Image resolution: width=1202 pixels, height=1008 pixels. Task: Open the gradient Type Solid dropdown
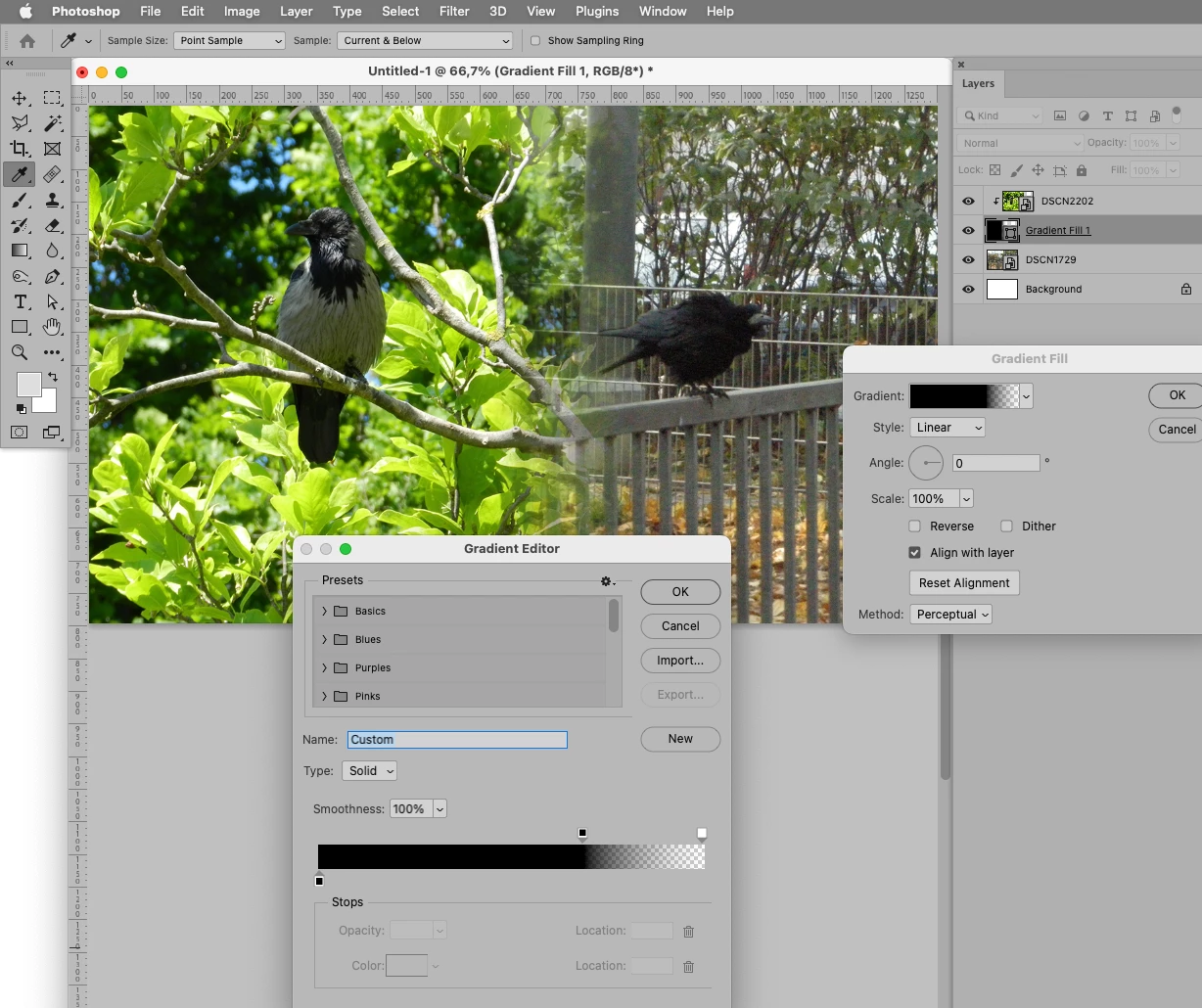[x=370, y=771]
